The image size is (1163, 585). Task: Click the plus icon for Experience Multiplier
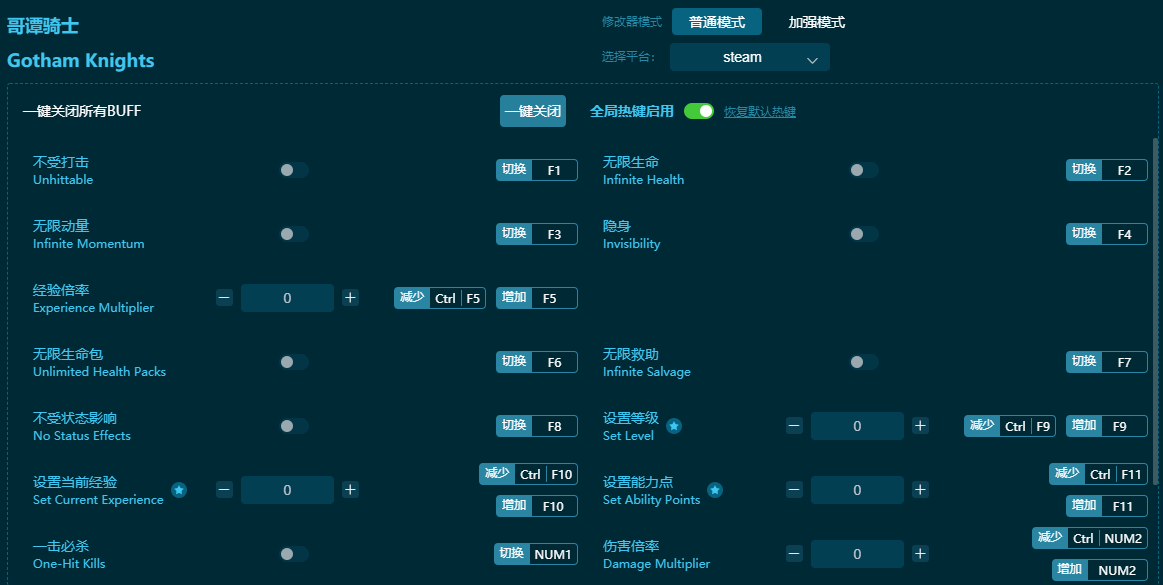pyautogui.click(x=350, y=298)
